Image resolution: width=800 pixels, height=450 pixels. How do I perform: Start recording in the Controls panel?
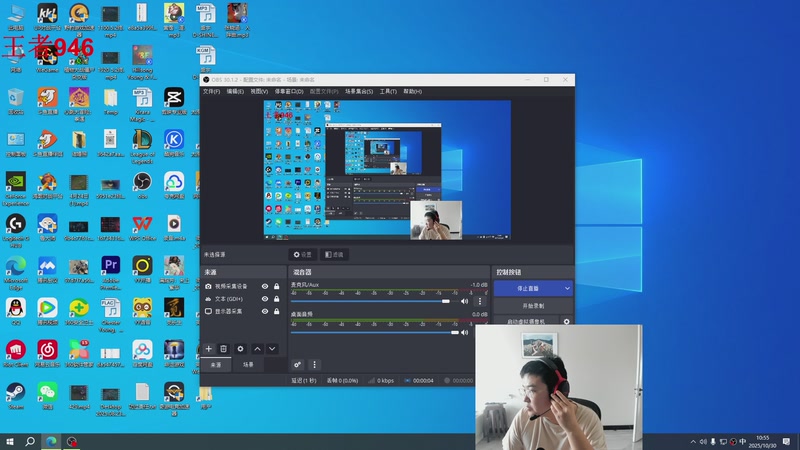pos(533,306)
